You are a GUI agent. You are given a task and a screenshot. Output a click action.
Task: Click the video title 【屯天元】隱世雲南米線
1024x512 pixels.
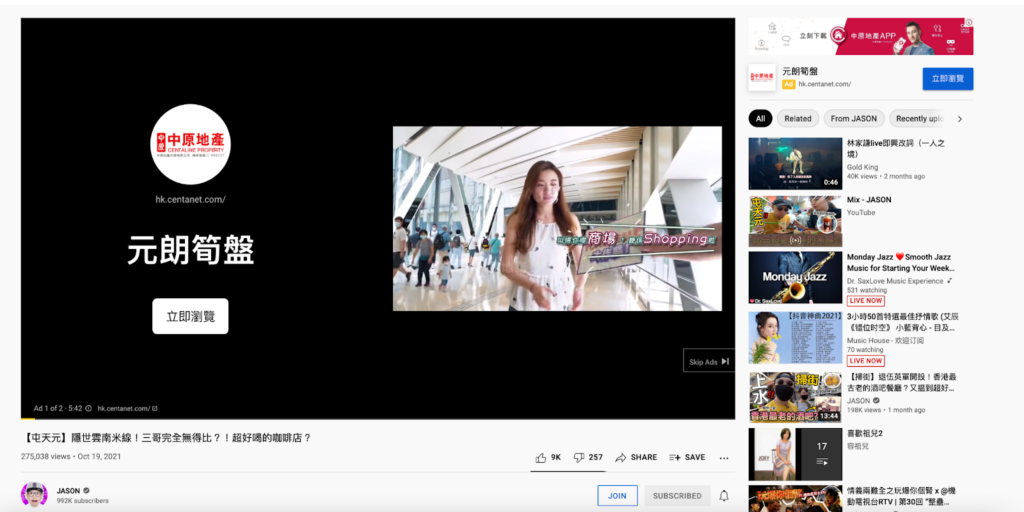click(x=167, y=438)
